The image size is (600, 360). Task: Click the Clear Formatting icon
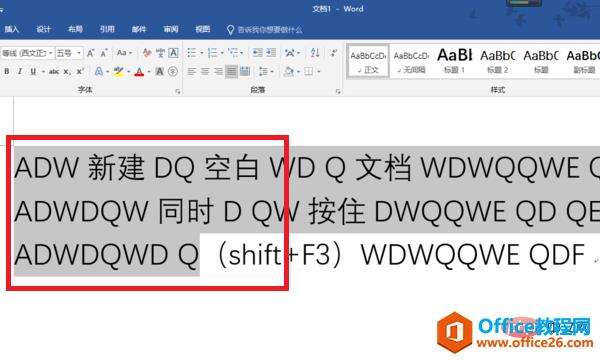click(x=147, y=53)
